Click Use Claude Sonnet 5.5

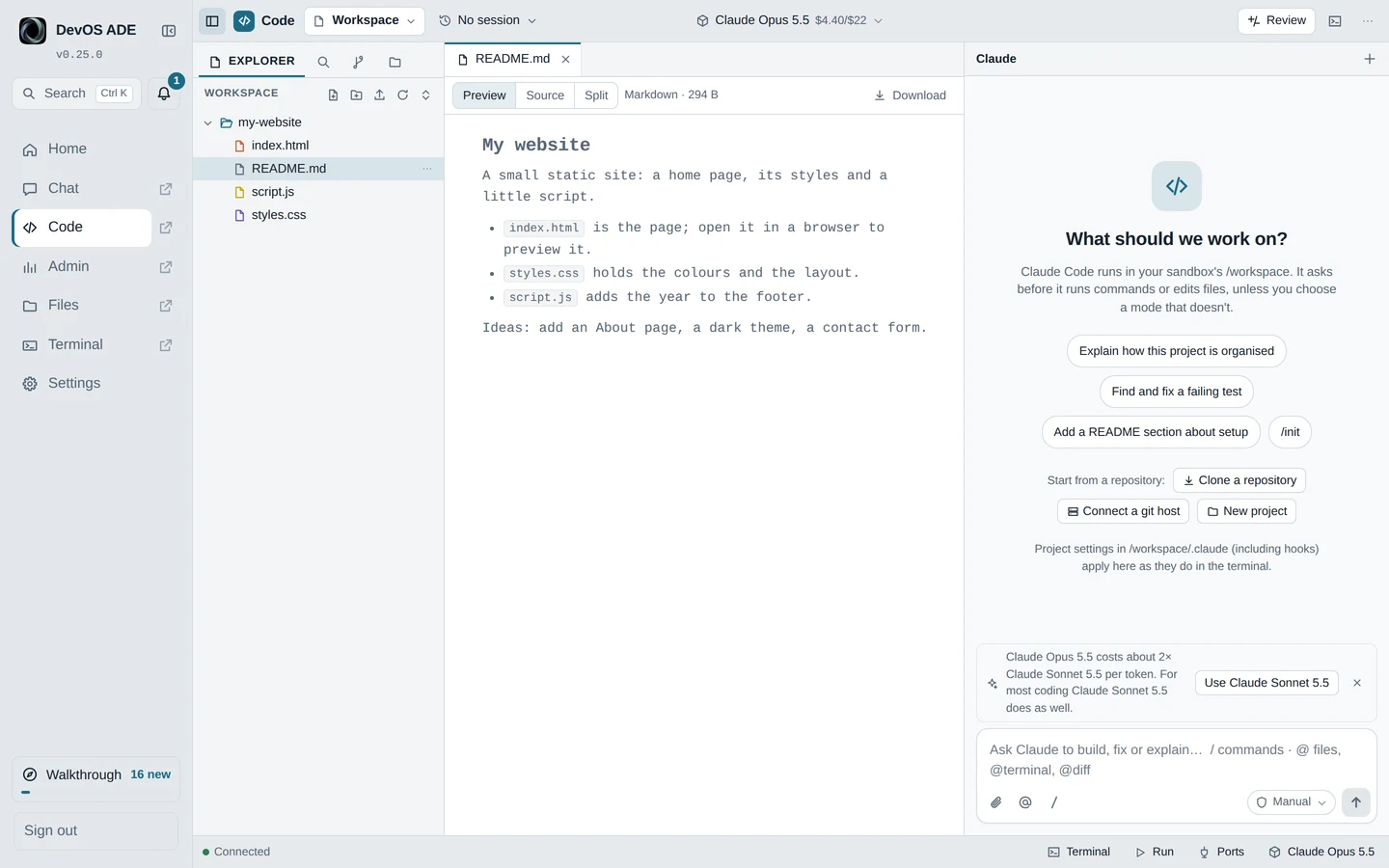[1266, 683]
